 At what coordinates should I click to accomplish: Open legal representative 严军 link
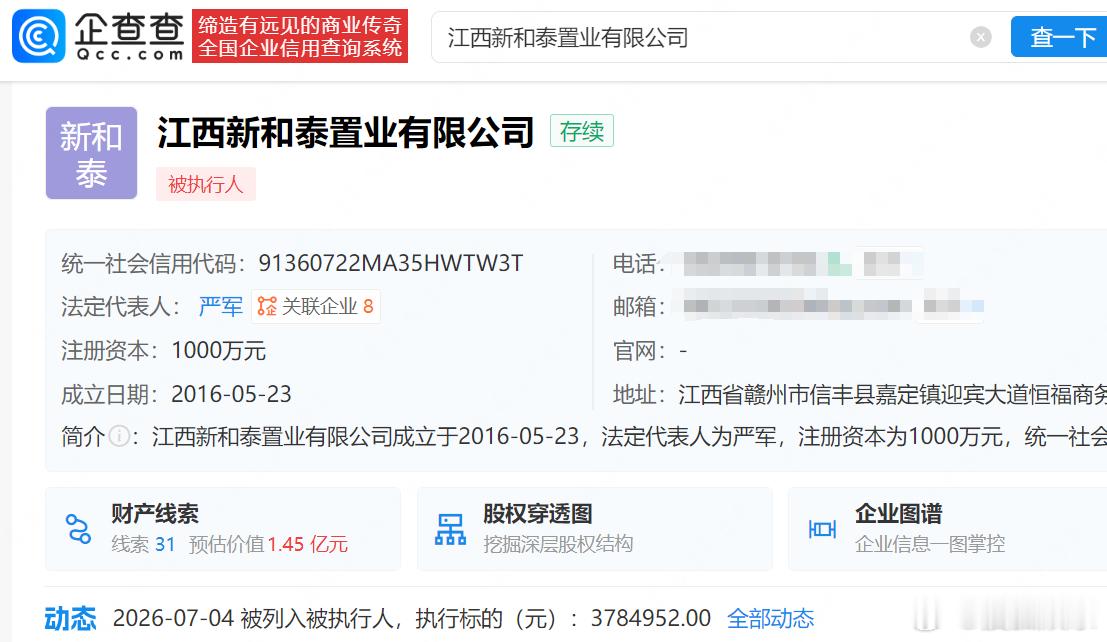coord(220,307)
